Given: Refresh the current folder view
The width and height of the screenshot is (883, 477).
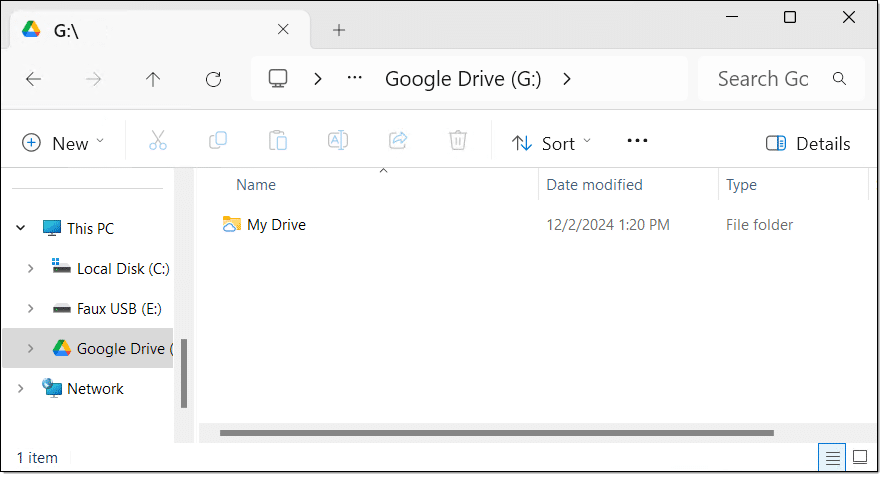Looking at the screenshot, I should [x=213, y=79].
